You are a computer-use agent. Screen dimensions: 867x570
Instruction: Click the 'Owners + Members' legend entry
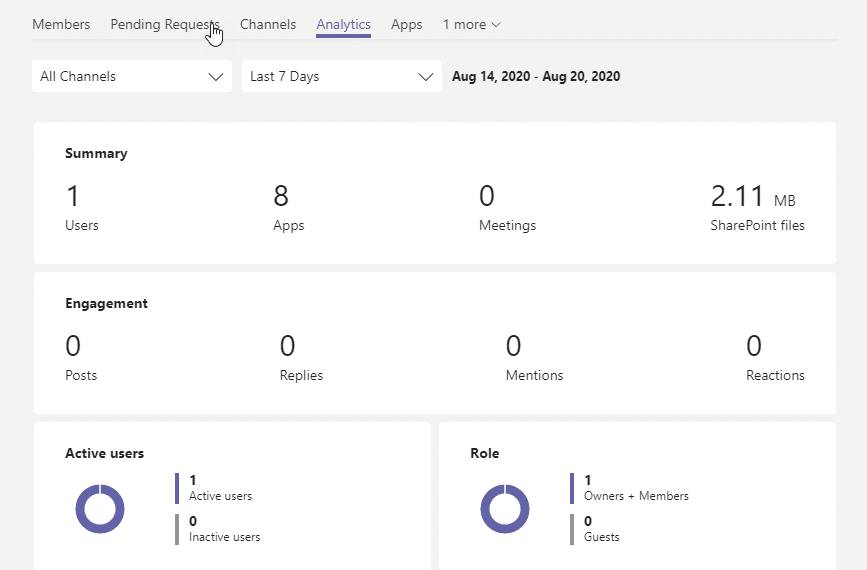pyautogui.click(x=630, y=488)
